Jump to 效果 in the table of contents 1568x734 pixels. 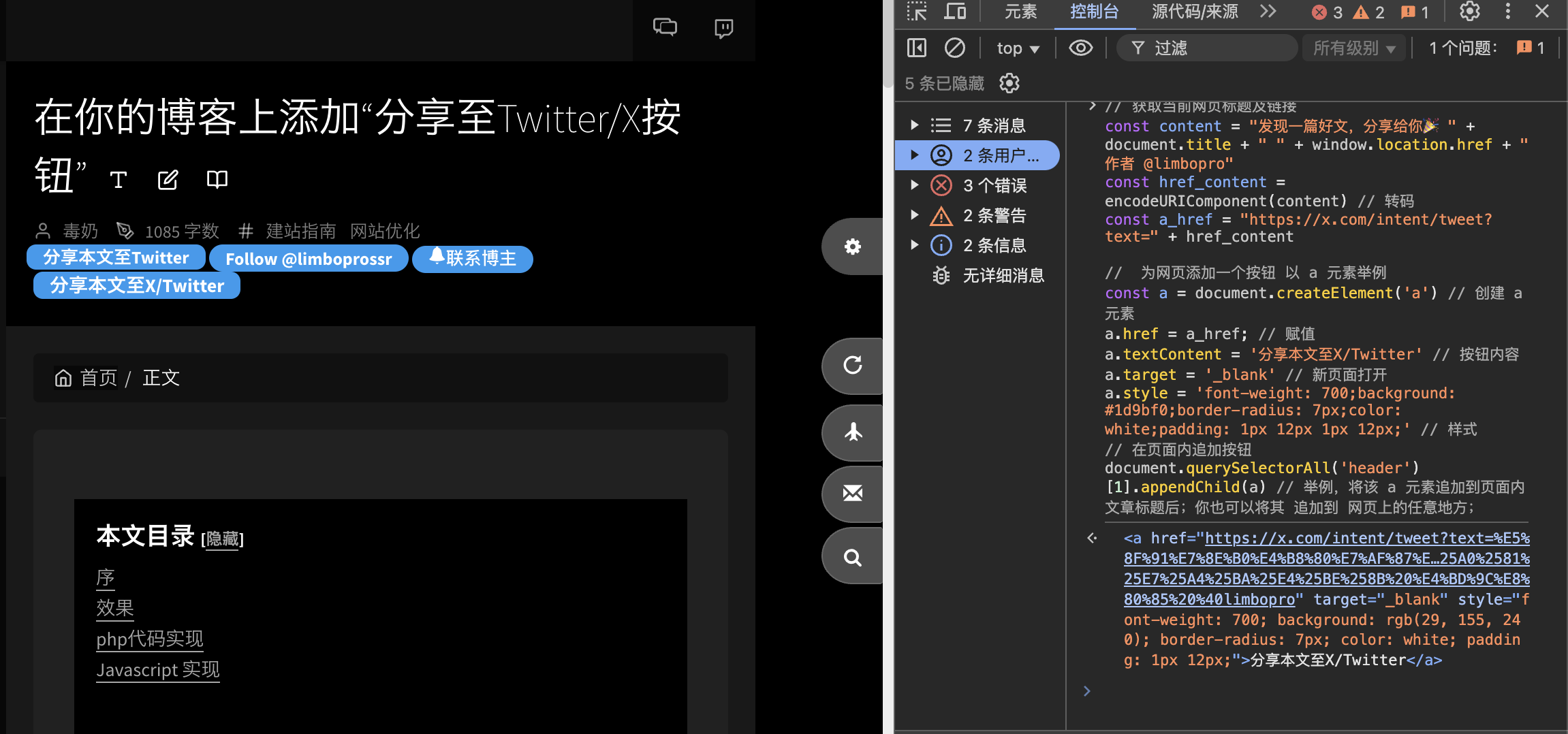tap(114, 608)
